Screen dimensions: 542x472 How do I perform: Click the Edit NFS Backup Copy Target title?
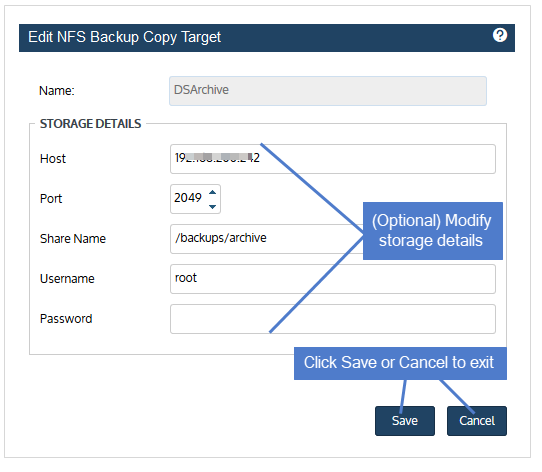click(x=124, y=37)
